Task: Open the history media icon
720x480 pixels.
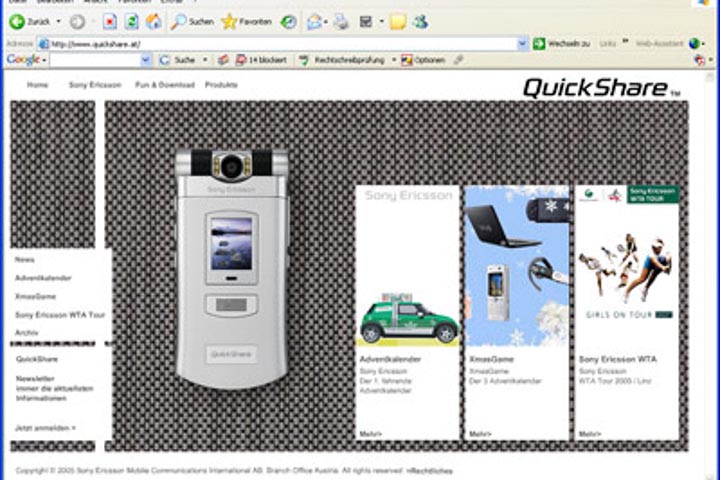Action: point(288,22)
